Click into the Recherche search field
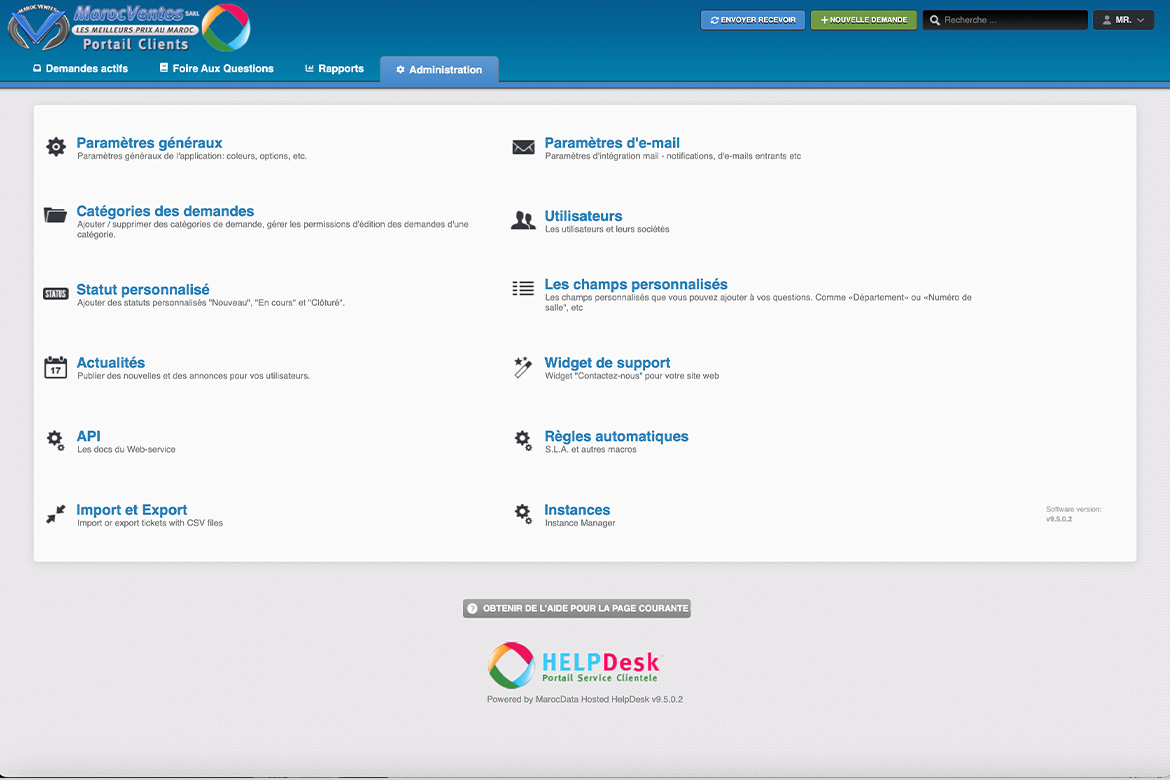 (1010, 20)
